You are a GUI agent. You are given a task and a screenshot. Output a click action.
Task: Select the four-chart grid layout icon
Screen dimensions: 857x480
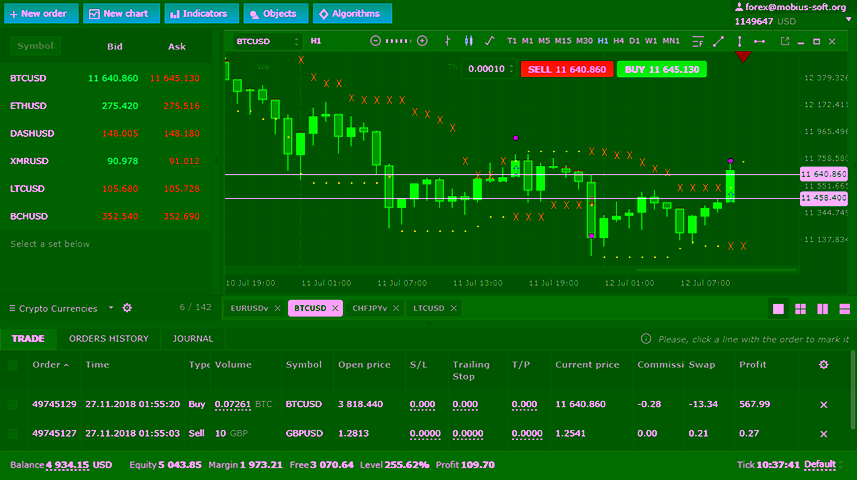[799, 309]
